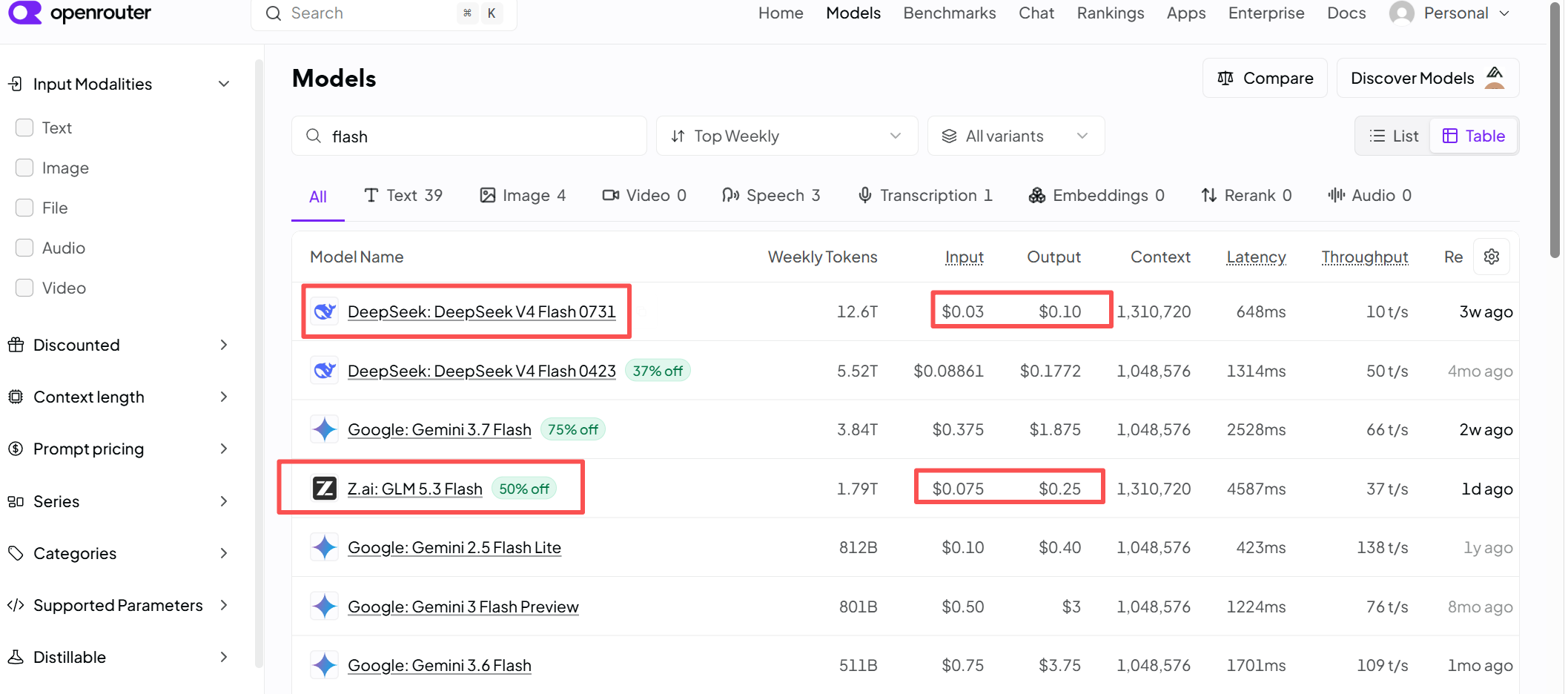The width and height of the screenshot is (1568, 694).
Task: Select the Video 0 tab
Action: pyautogui.click(x=644, y=195)
